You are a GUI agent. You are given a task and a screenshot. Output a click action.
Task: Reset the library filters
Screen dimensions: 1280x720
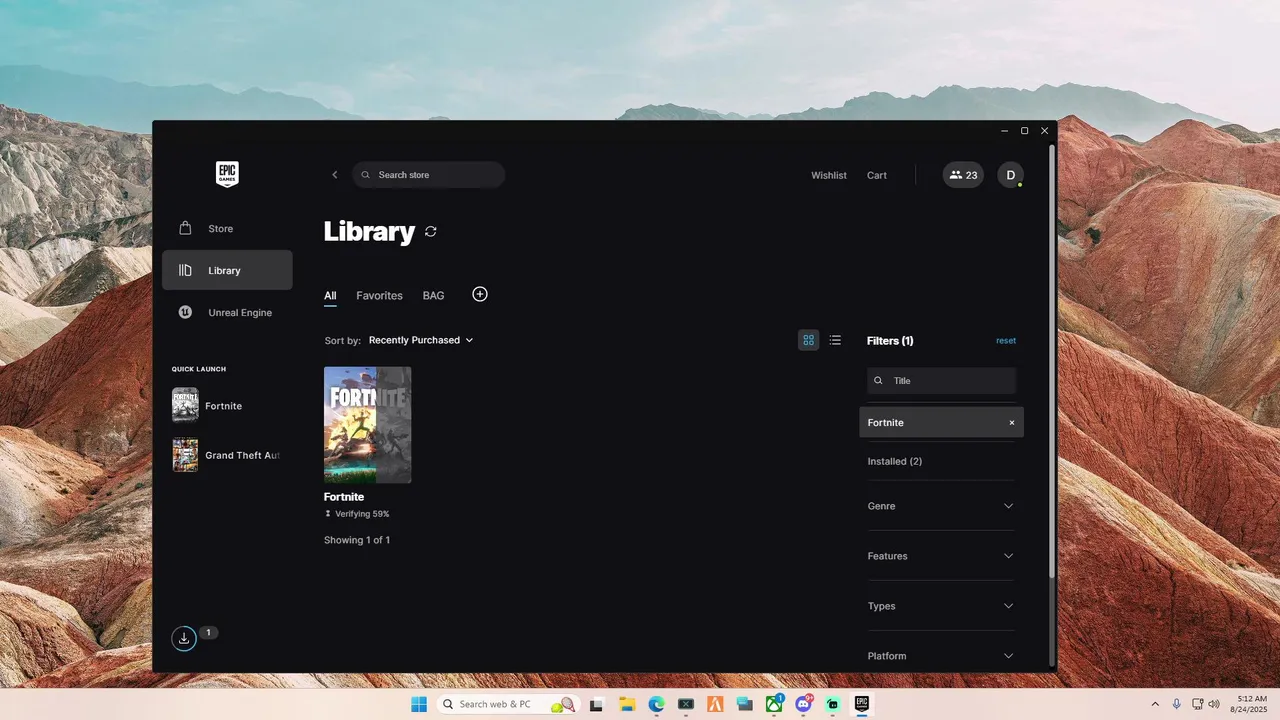click(1006, 341)
